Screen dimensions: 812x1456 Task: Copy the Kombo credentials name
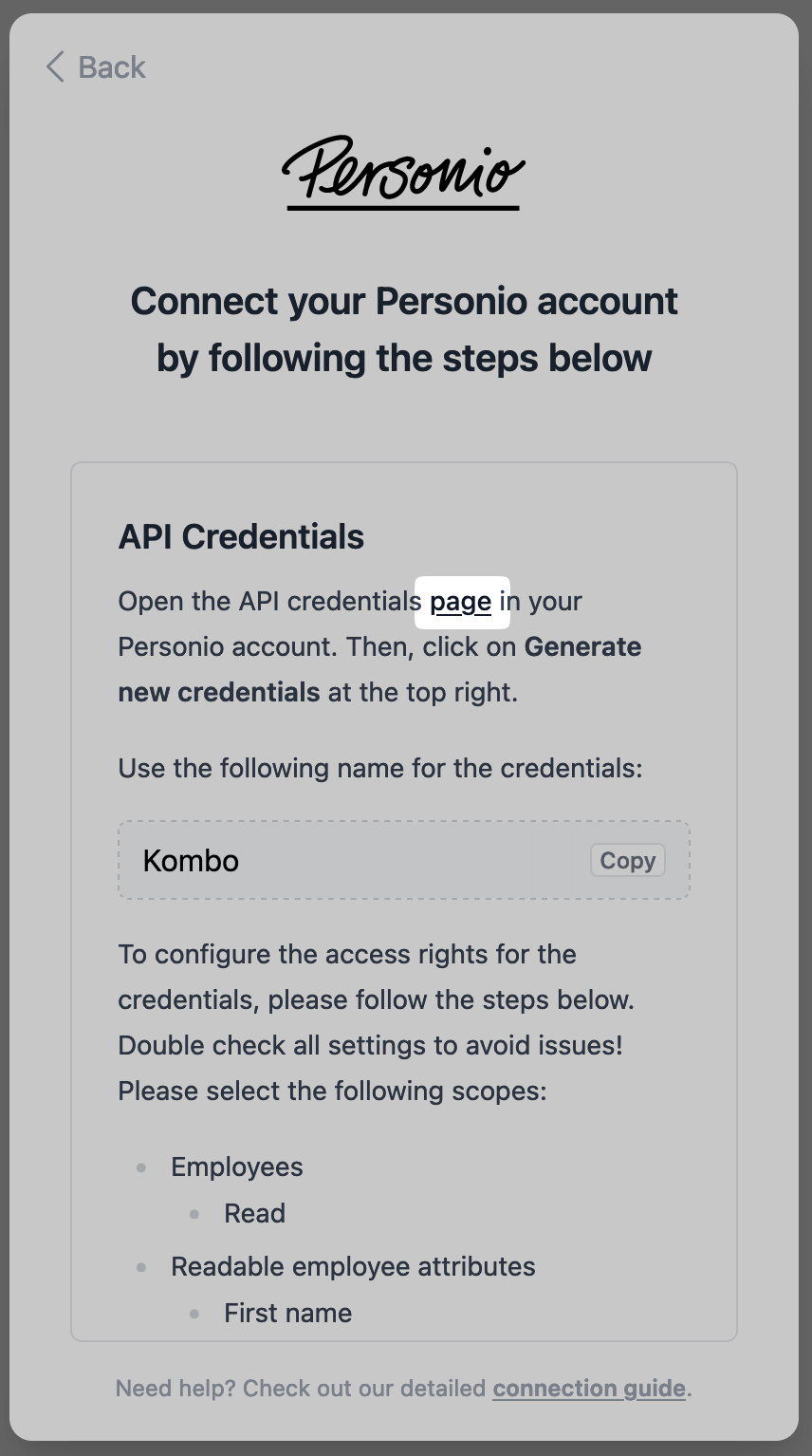coord(627,860)
